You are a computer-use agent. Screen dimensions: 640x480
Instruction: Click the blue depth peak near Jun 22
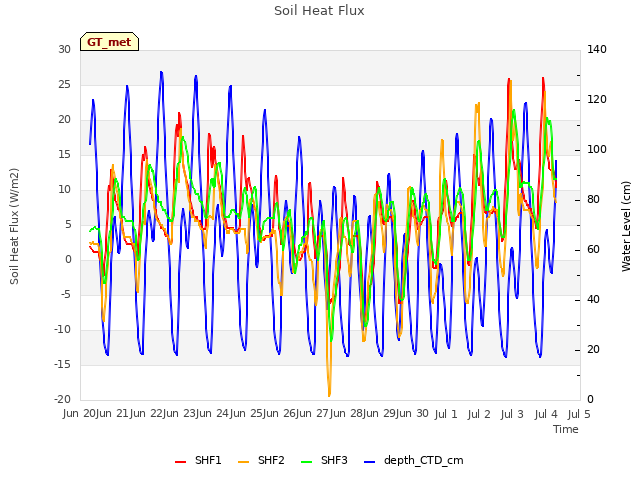161,73
